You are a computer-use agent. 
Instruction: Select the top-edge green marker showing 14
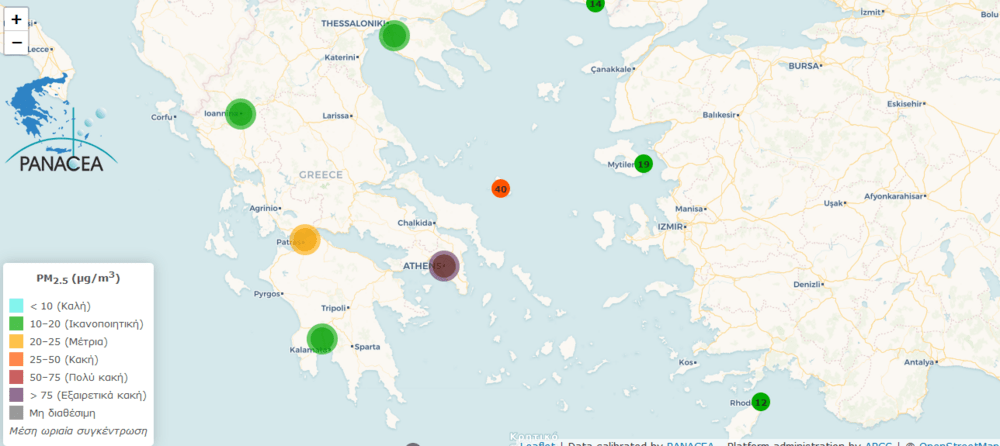tap(595, 4)
